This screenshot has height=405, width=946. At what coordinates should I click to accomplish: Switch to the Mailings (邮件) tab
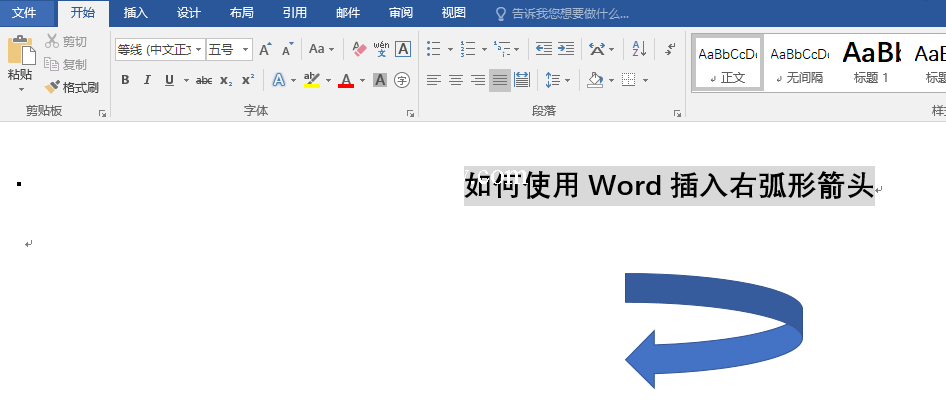point(348,13)
